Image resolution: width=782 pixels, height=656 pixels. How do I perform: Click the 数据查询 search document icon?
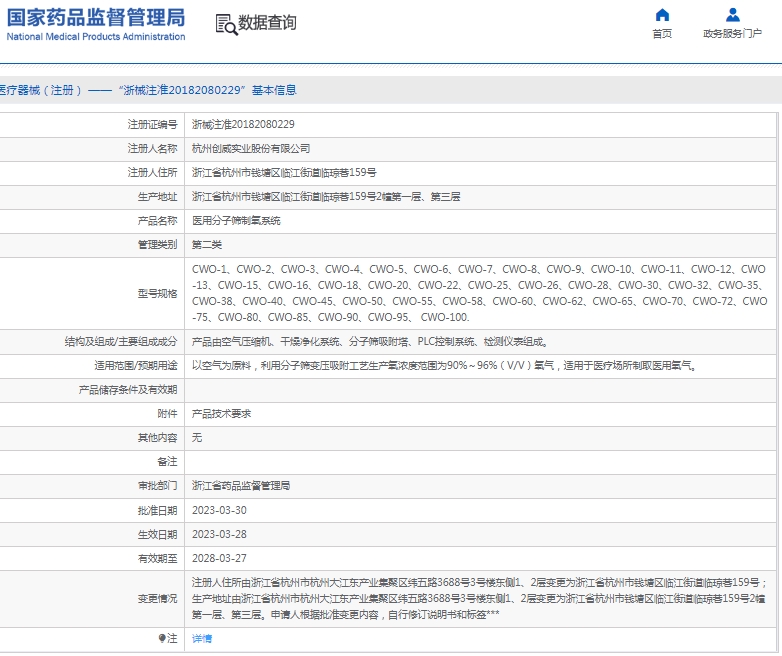click(226, 24)
